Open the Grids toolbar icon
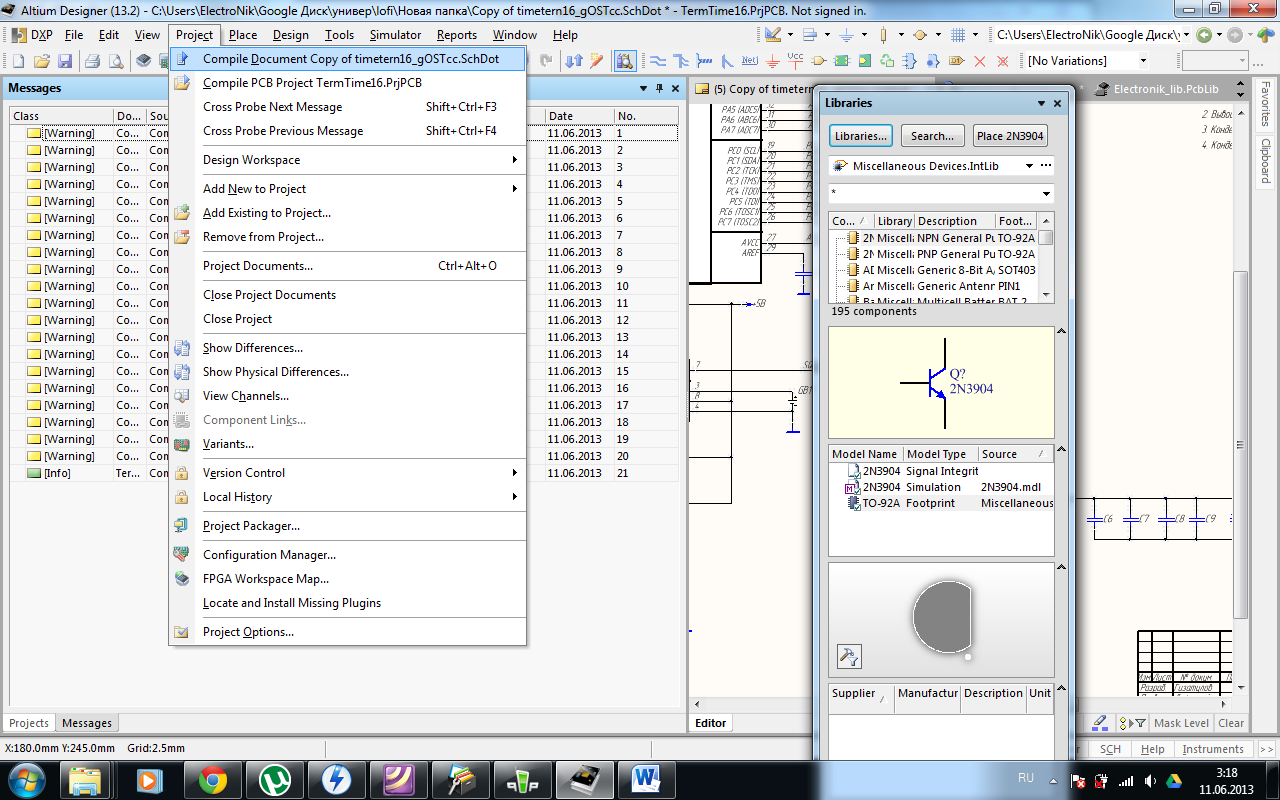Image resolution: width=1280 pixels, height=800 pixels. [958, 35]
